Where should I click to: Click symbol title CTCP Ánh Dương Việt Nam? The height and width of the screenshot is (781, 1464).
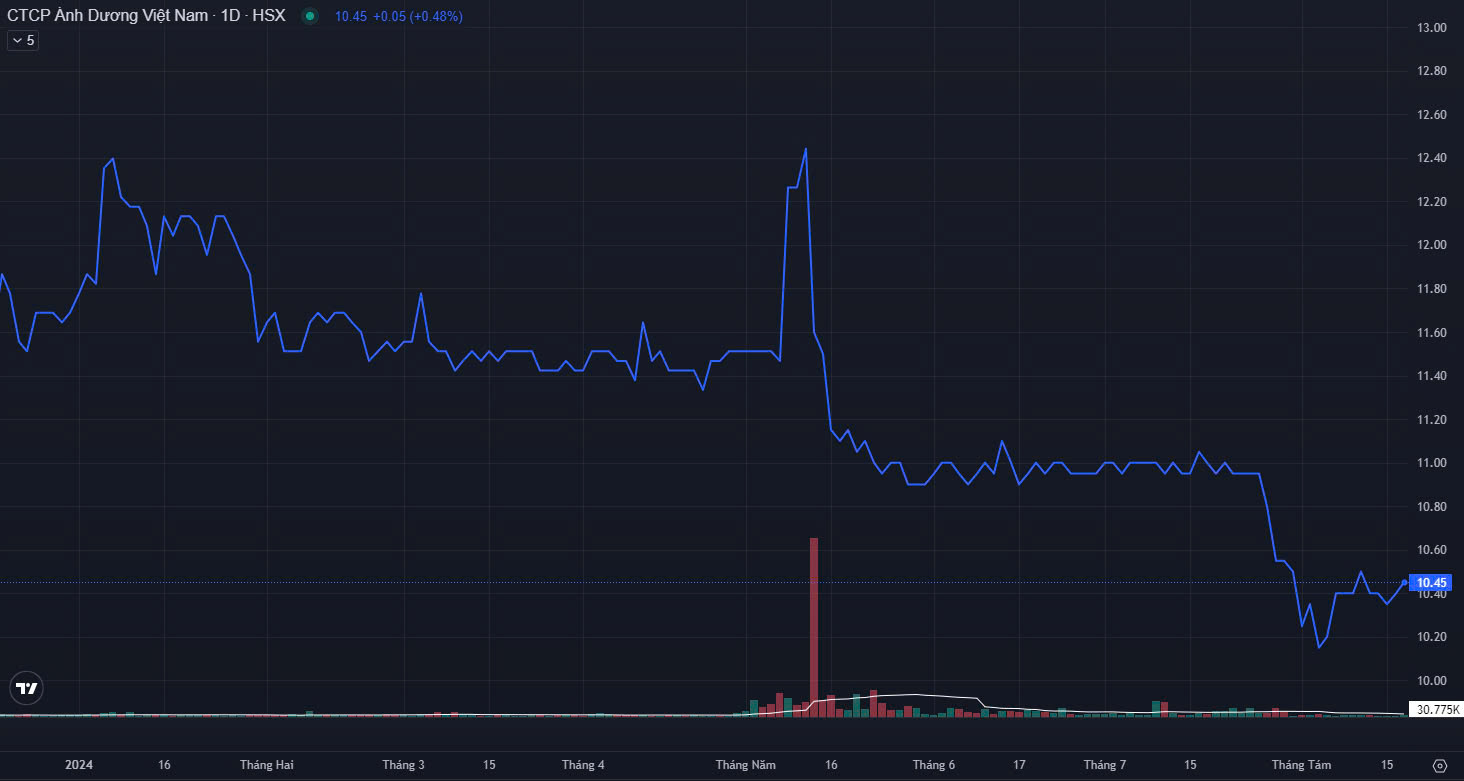point(108,16)
